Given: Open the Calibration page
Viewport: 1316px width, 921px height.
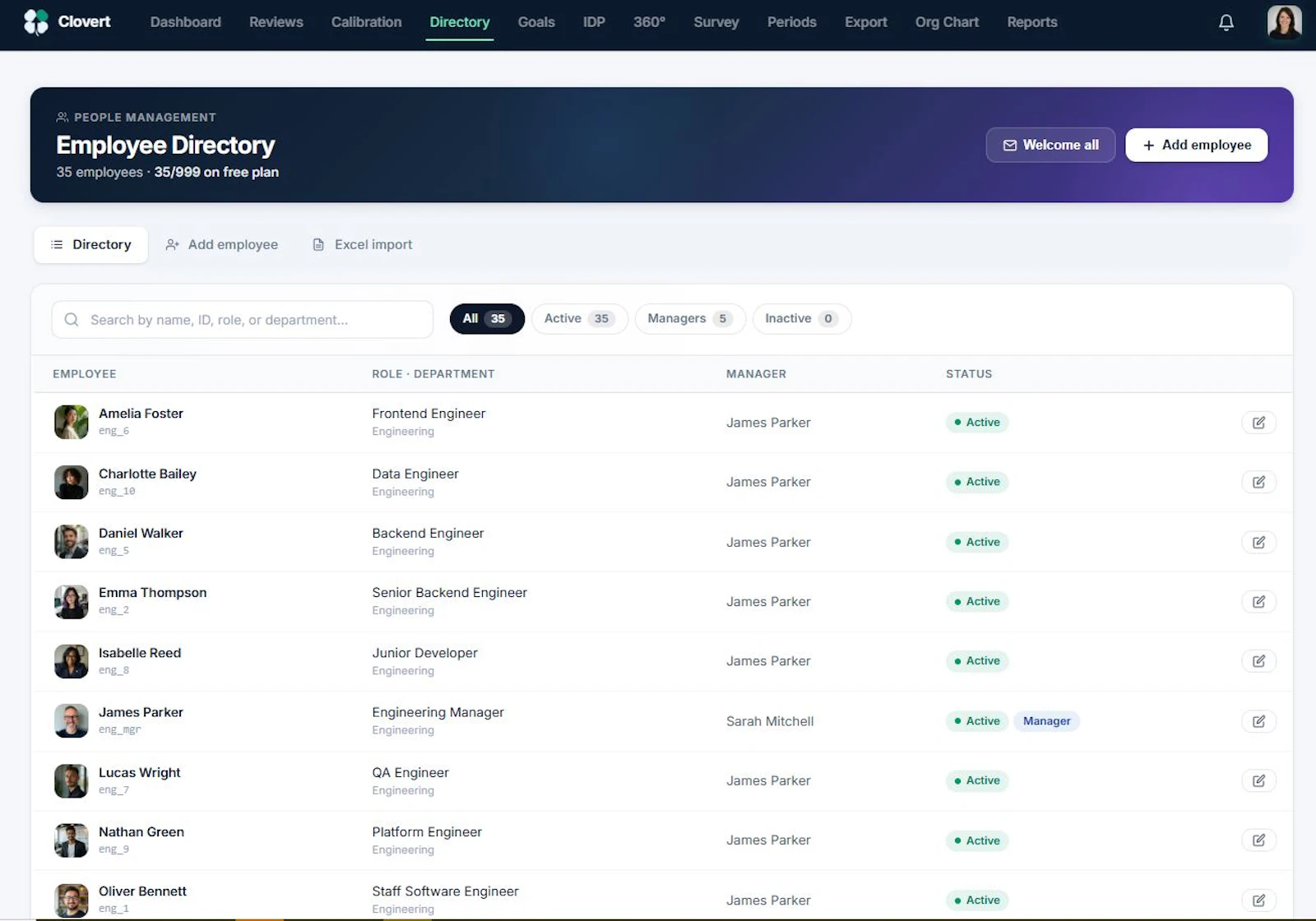Looking at the screenshot, I should [366, 22].
